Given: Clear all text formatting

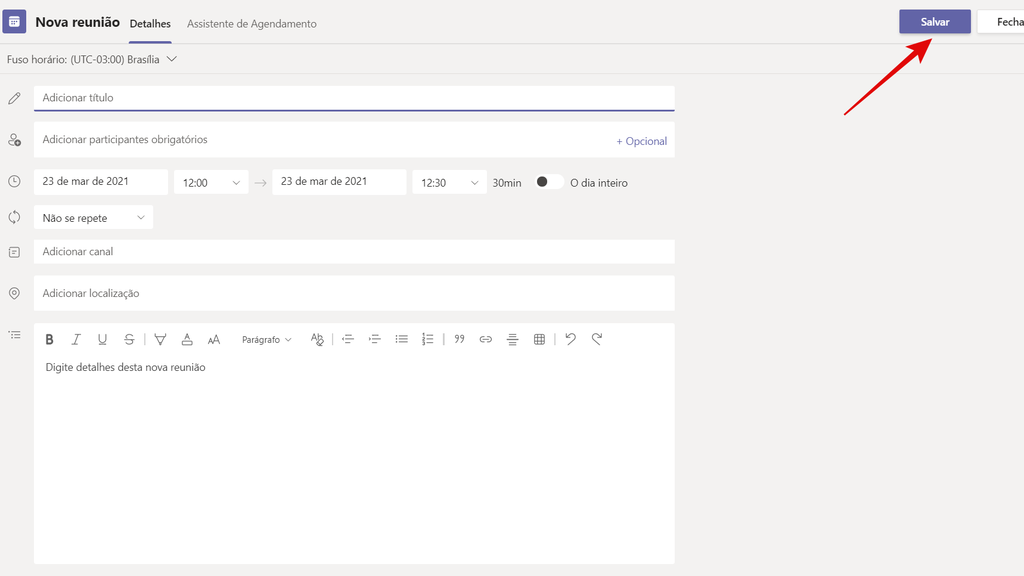Looking at the screenshot, I should [317, 339].
